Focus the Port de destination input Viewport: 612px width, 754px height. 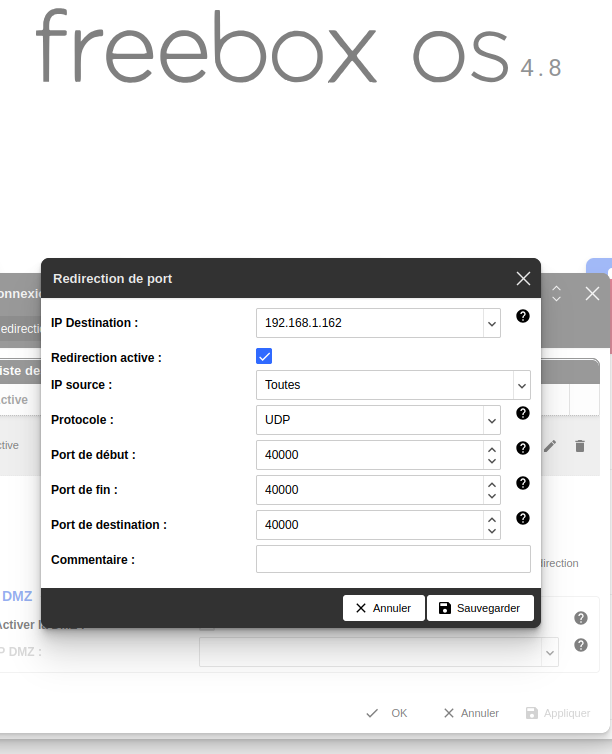[370, 525]
